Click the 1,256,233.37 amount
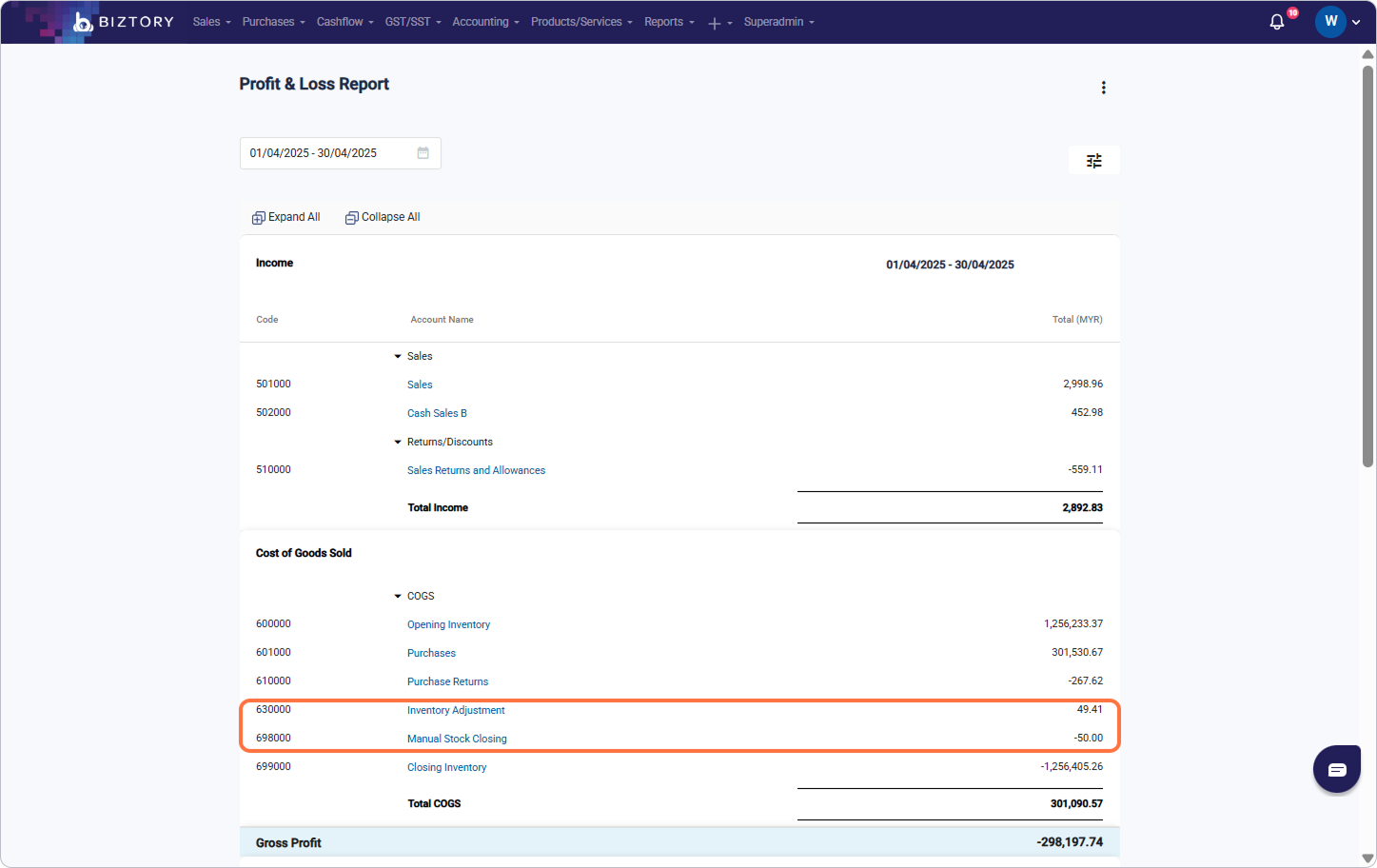1377x868 pixels. point(1073,623)
